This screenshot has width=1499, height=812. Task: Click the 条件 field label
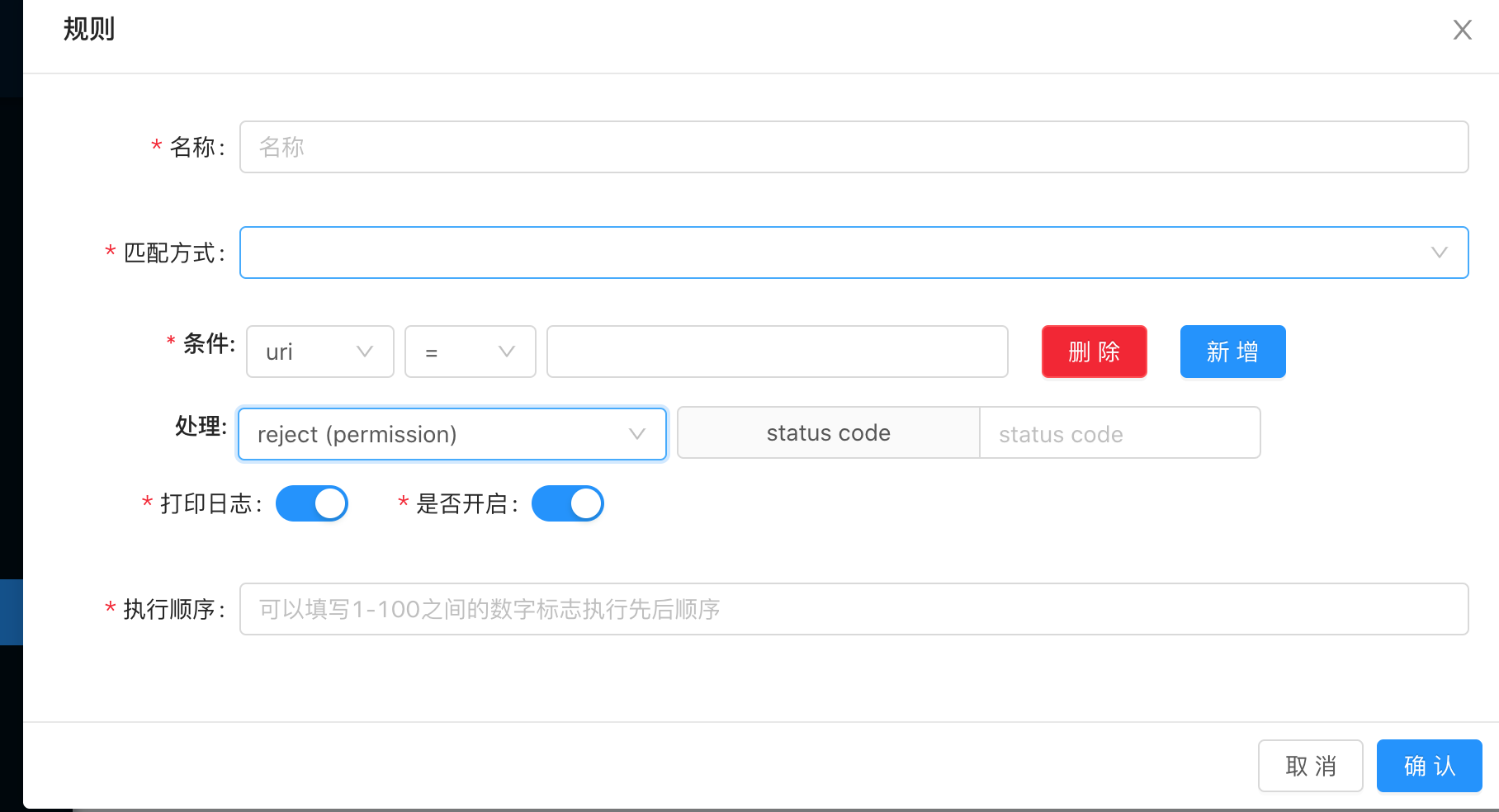click(x=208, y=343)
